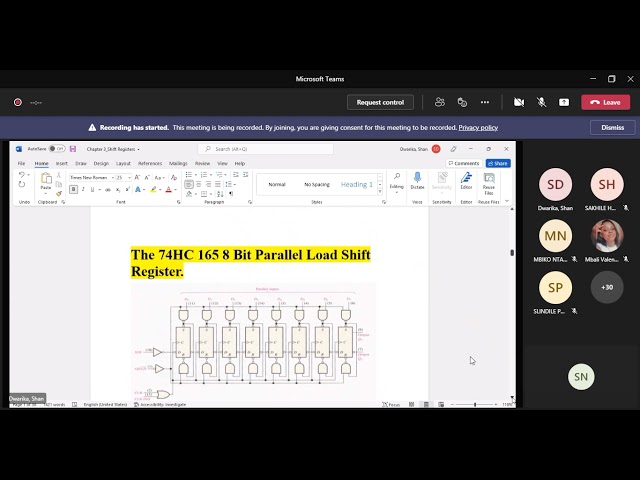This screenshot has height=480, width=640.
Task: Click Decrease Font Size icon
Action: click(147, 178)
